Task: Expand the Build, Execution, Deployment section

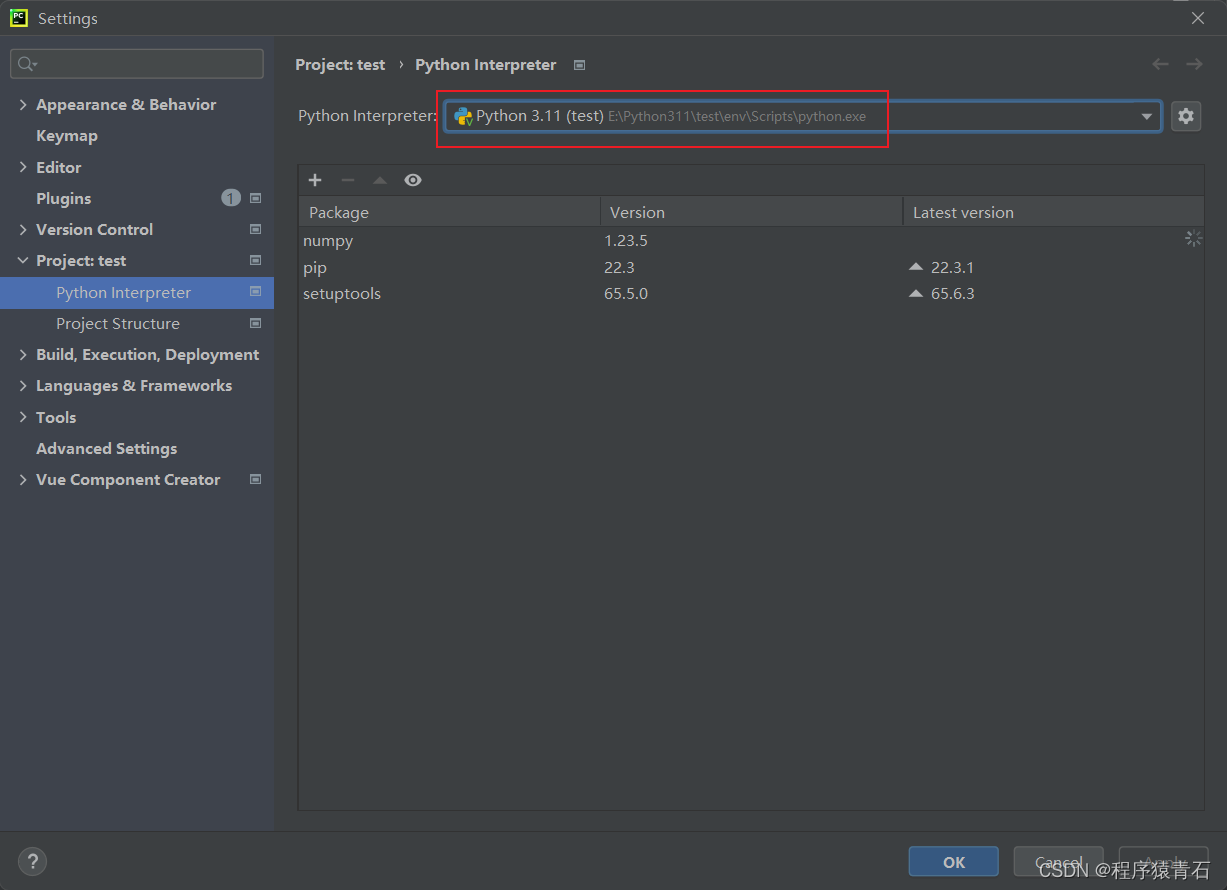Action: 23,355
